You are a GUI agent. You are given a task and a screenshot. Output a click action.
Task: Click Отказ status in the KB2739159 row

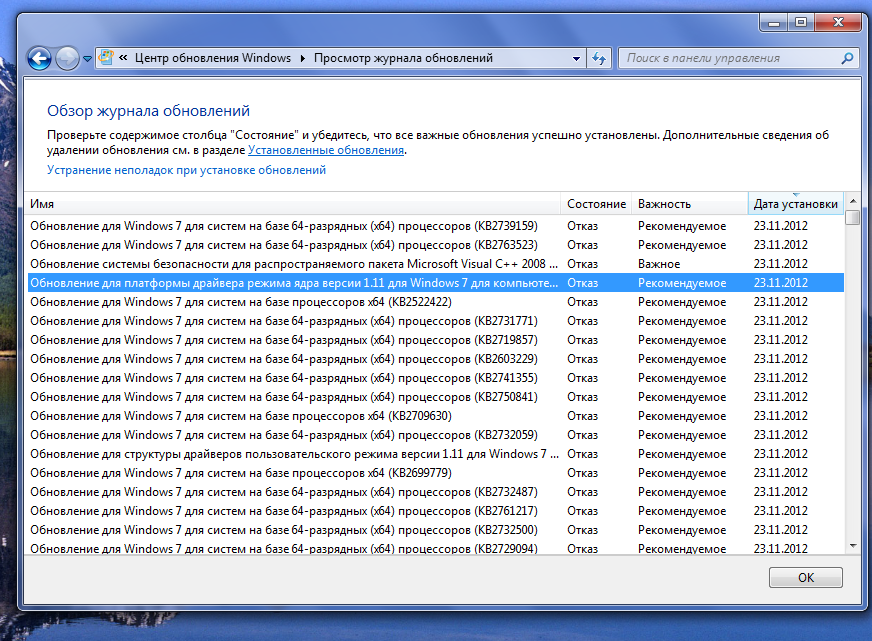click(x=582, y=226)
